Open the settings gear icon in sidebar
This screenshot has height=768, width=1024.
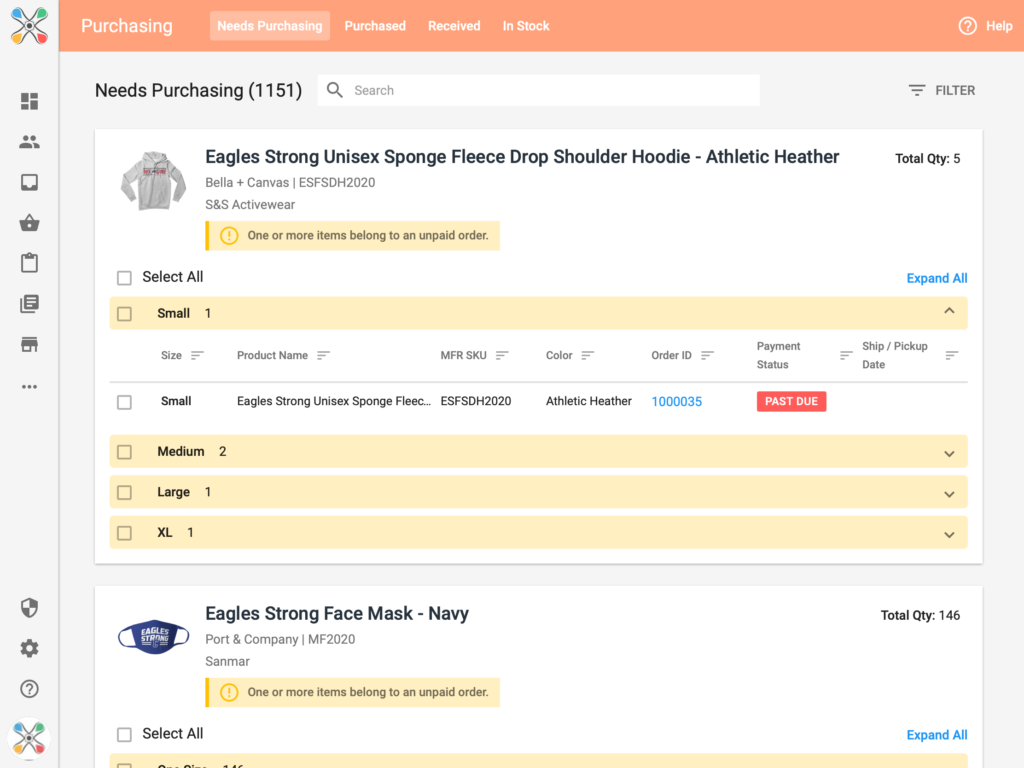(x=29, y=648)
